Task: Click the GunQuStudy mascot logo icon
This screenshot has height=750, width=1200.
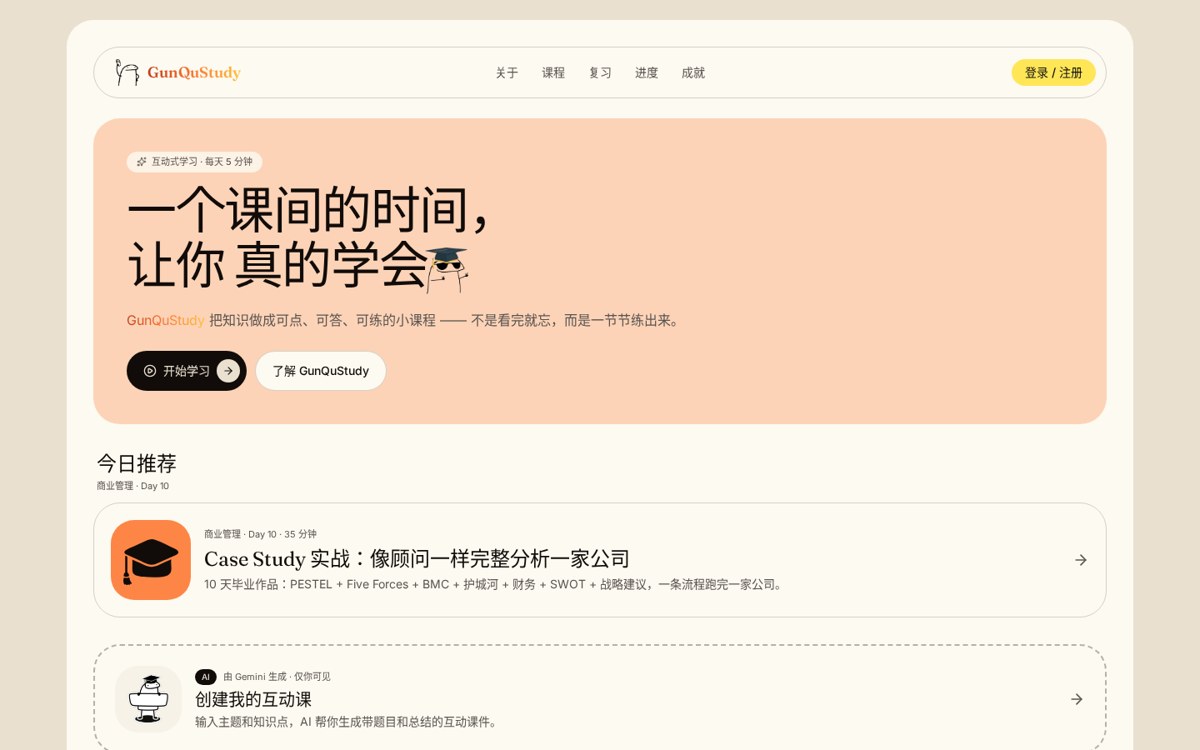Action: tap(127, 72)
